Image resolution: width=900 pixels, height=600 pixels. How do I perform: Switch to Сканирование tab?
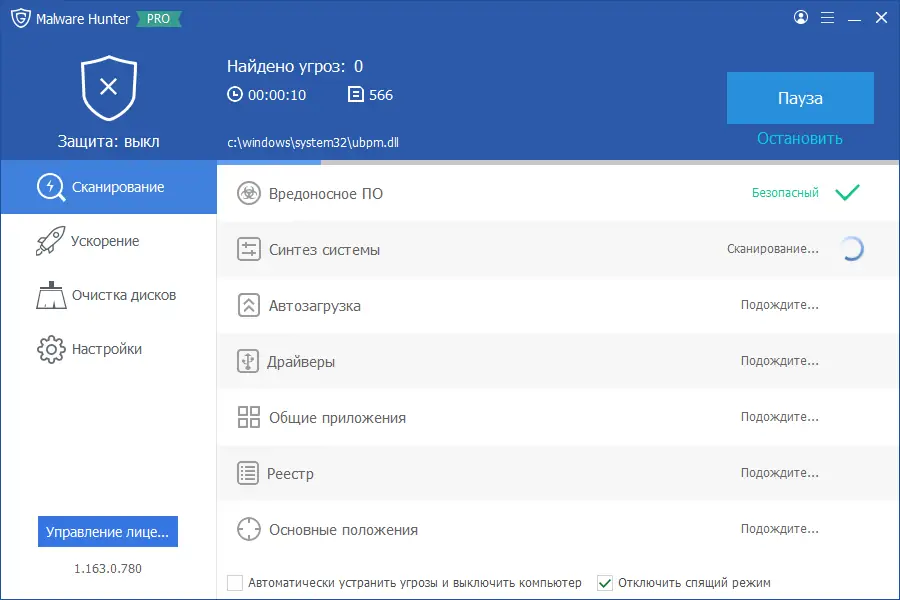pos(108,187)
